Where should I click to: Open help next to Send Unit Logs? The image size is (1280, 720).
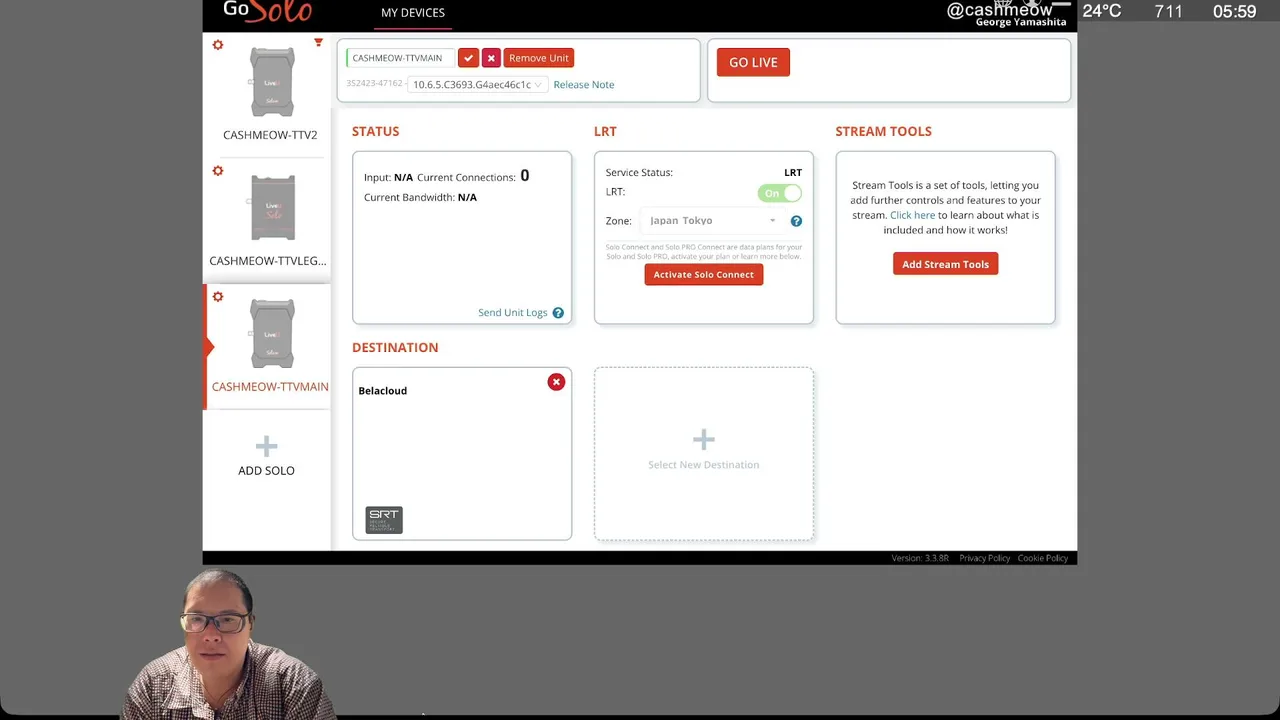coord(558,313)
